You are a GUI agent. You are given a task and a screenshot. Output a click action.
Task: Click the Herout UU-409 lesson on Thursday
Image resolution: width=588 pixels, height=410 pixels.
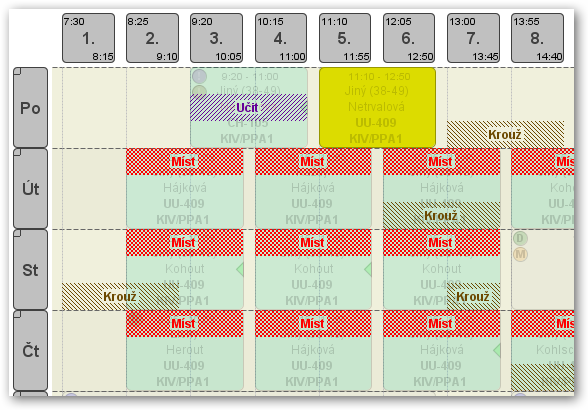[x=184, y=351]
